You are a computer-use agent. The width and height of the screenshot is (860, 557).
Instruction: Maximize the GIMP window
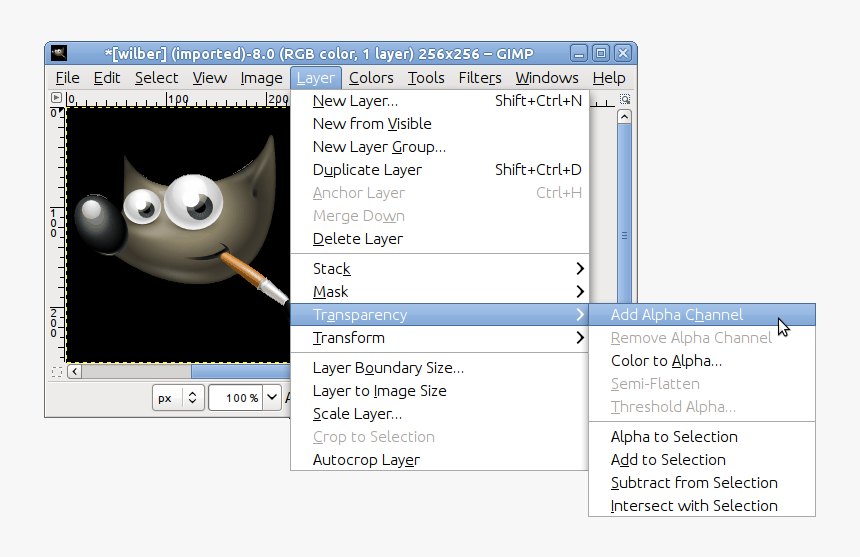tap(601, 53)
